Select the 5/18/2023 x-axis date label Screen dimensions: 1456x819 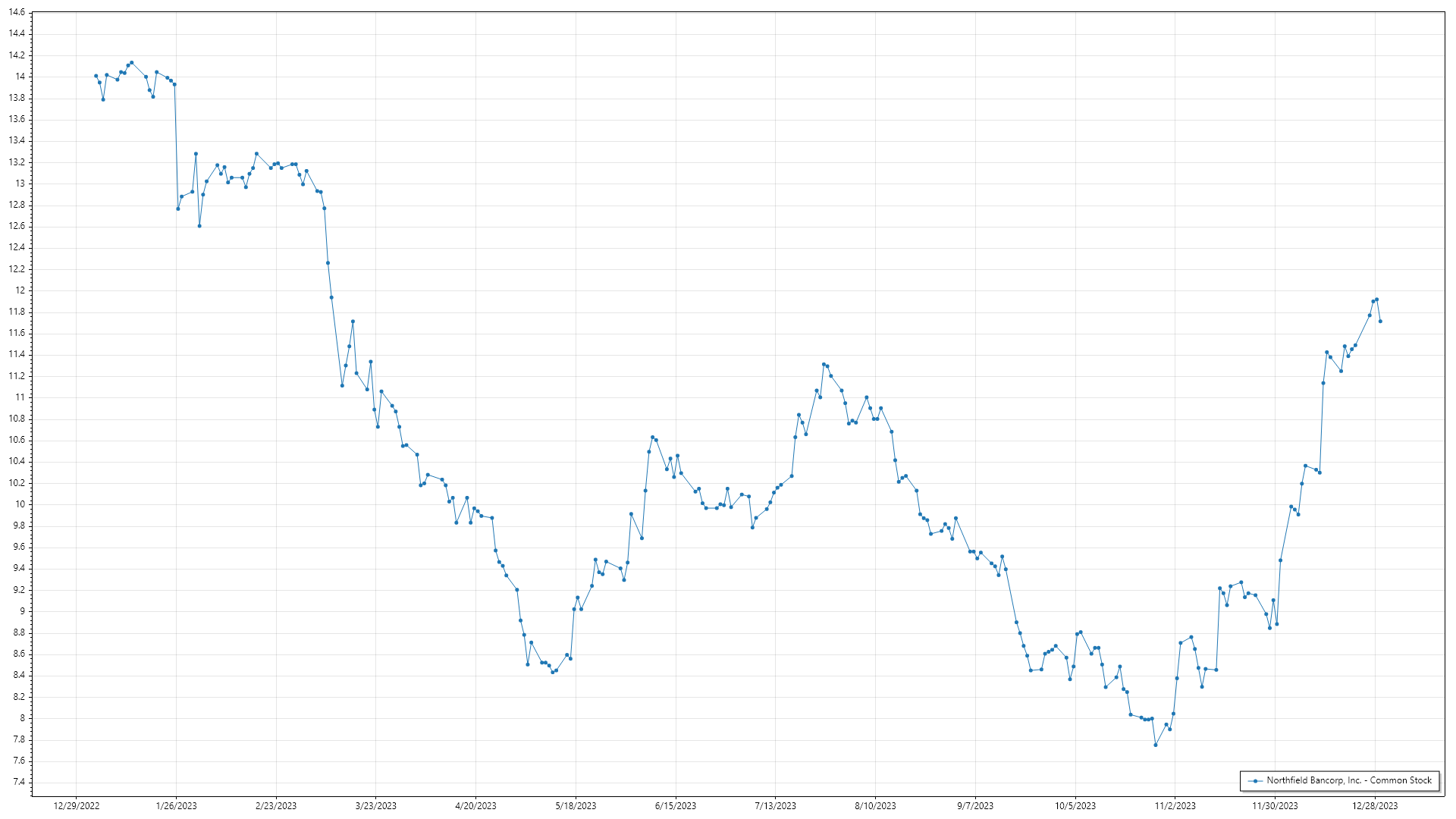point(576,806)
